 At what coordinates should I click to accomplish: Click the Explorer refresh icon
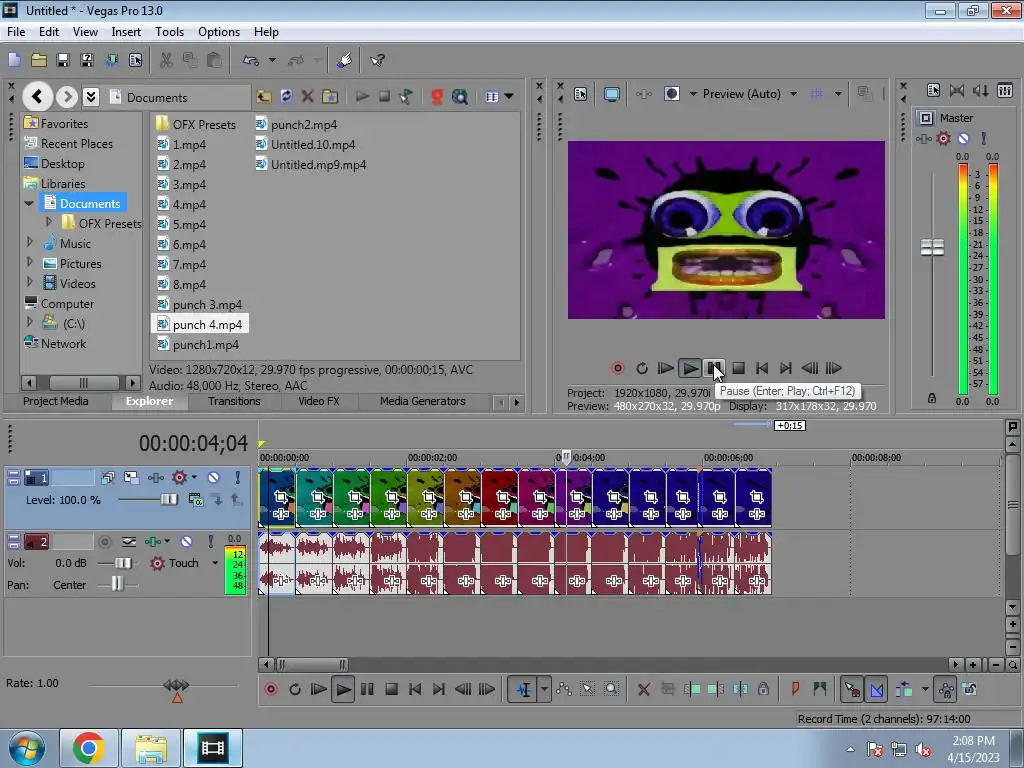pyautogui.click(x=285, y=97)
